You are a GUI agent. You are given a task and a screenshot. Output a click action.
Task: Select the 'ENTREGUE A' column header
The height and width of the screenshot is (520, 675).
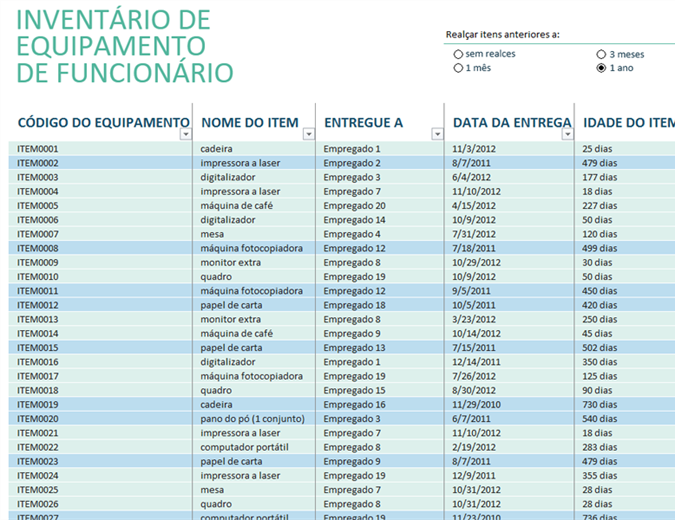[x=364, y=123]
